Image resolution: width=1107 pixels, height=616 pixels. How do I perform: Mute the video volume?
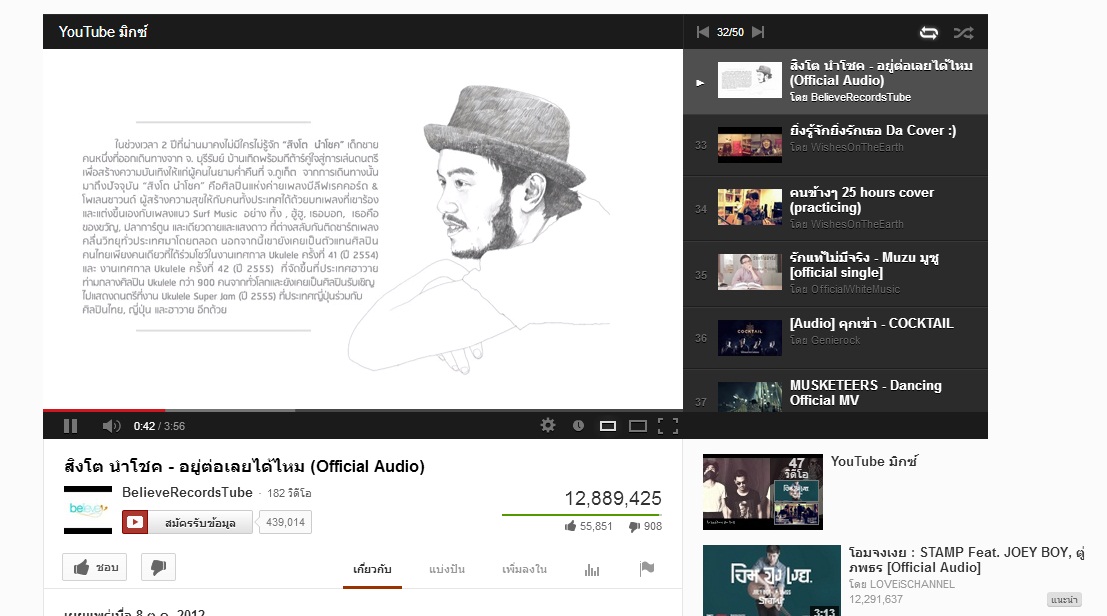point(112,425)
